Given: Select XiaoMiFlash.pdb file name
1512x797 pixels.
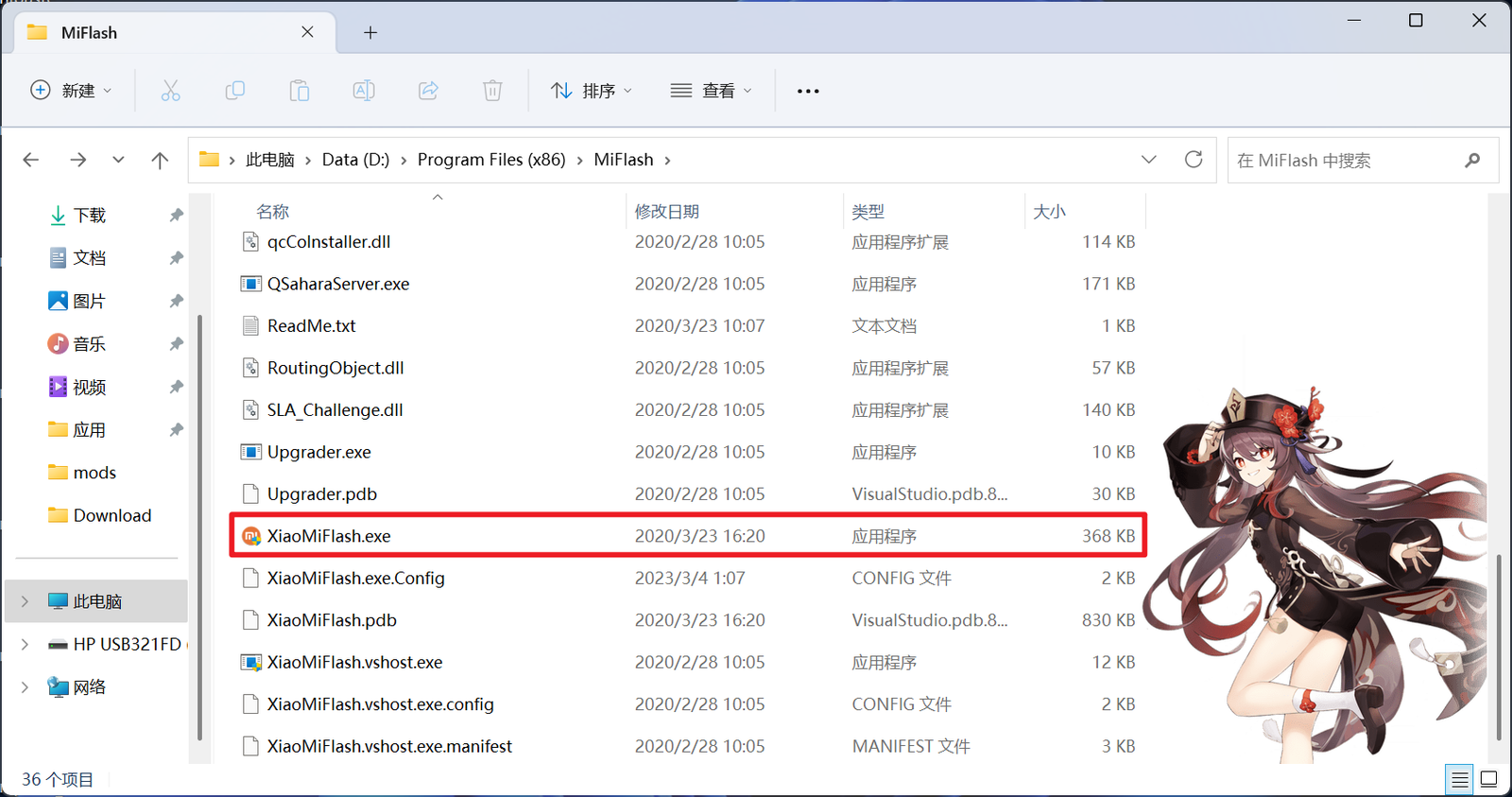Looking at the screenshot, I should tap(332, 620).
